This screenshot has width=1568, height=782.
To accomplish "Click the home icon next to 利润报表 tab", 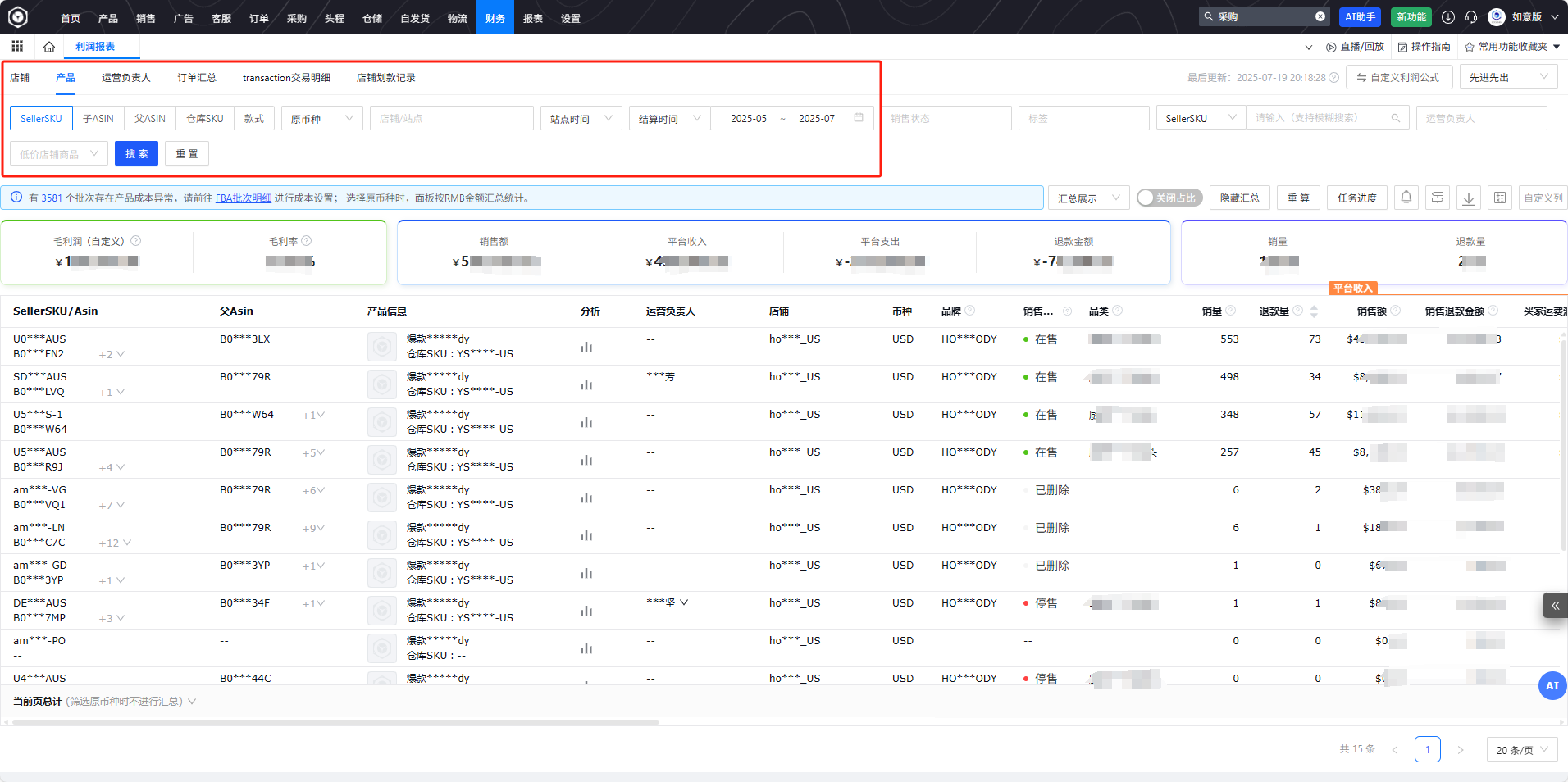I will pos(48,47).
